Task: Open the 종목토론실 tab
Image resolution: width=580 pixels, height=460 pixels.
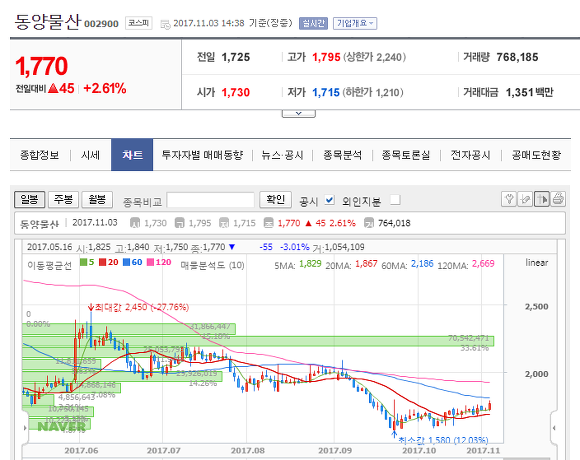Action: point(406,155)
